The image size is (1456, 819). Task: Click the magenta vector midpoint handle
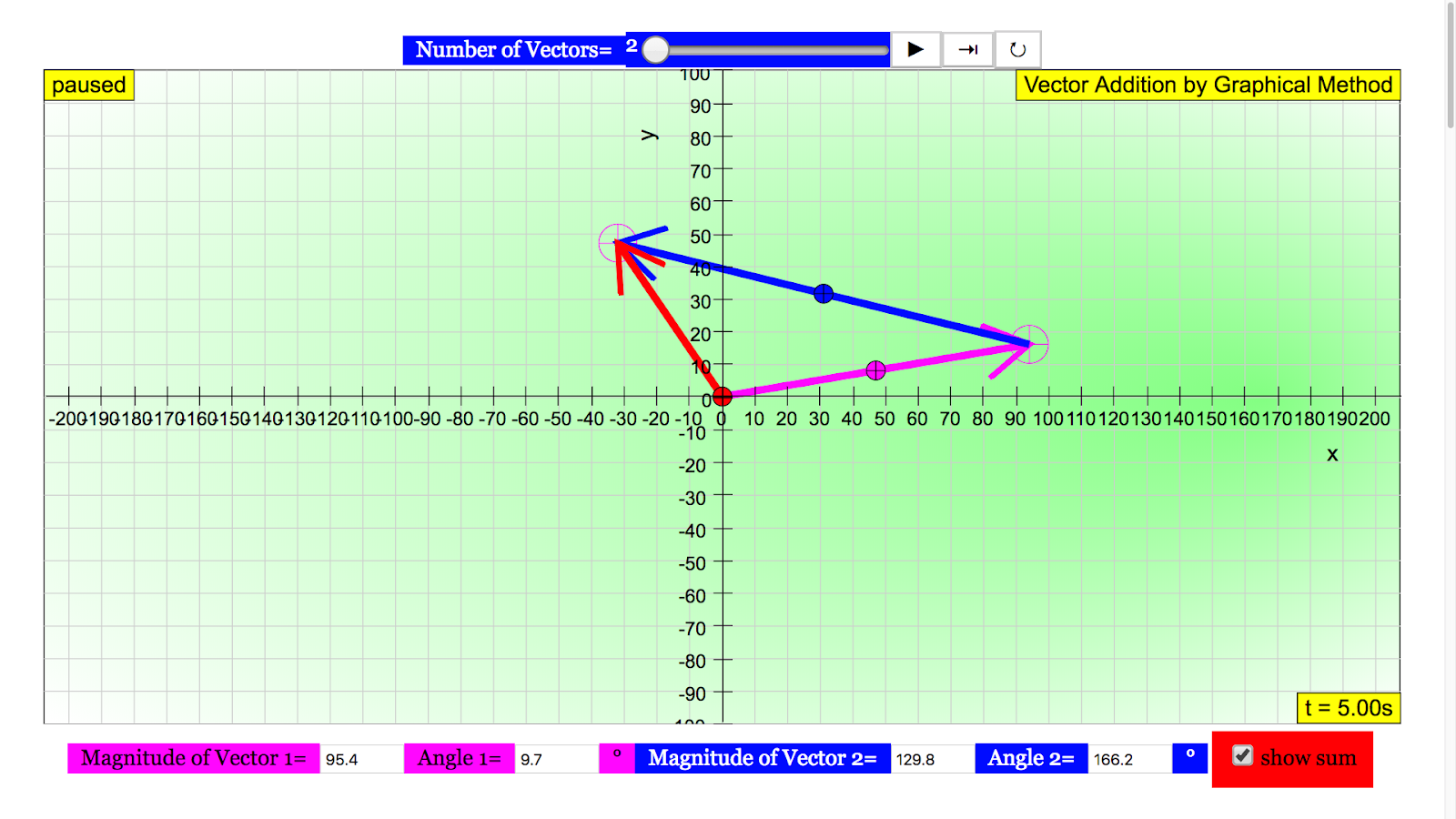click(875, 370)
